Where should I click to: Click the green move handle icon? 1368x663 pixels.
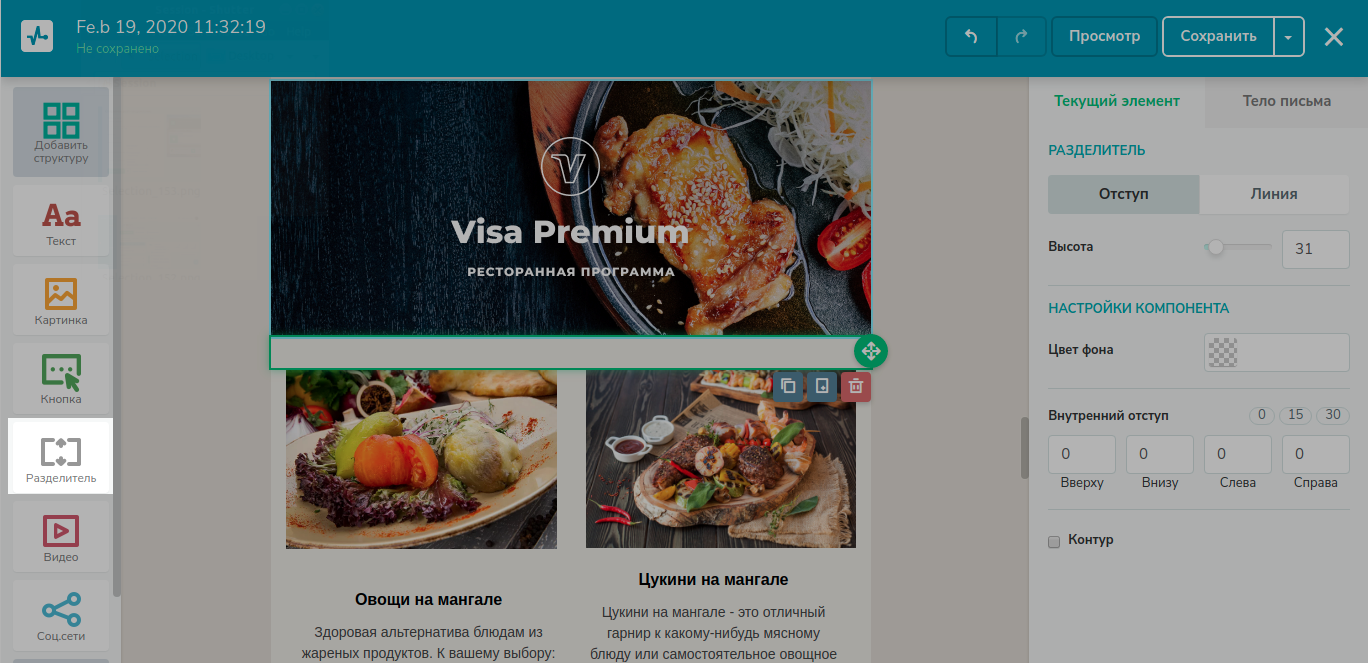pos(870,351)
